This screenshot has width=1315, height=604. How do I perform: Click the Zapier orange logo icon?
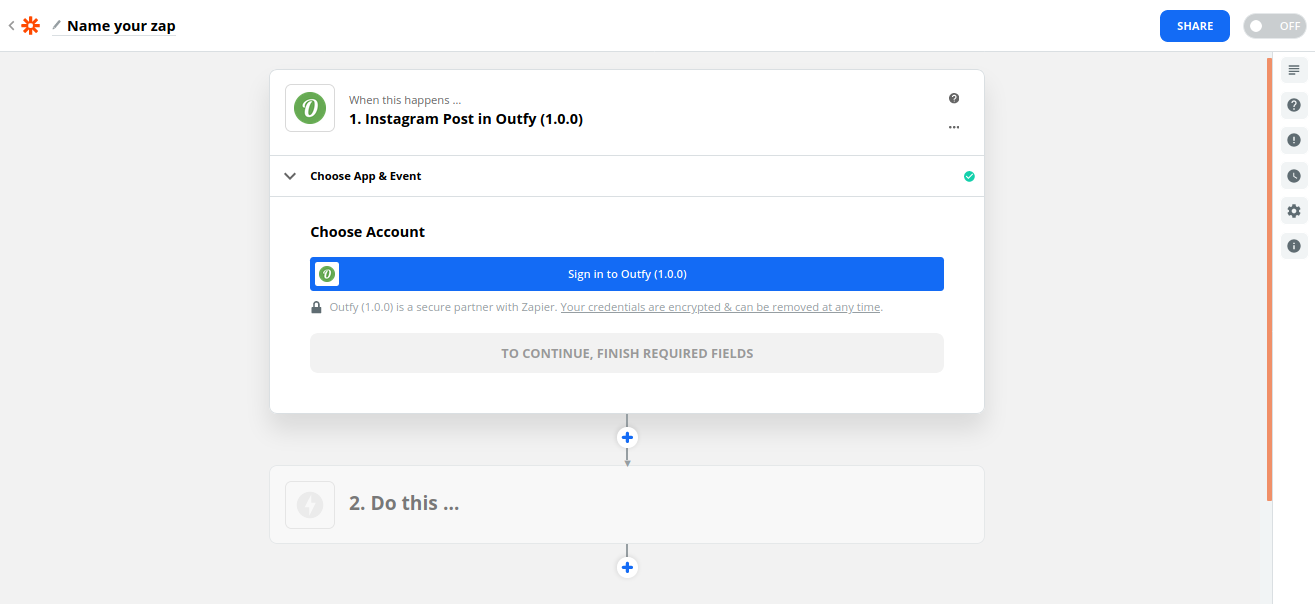(x=30, y=26)
